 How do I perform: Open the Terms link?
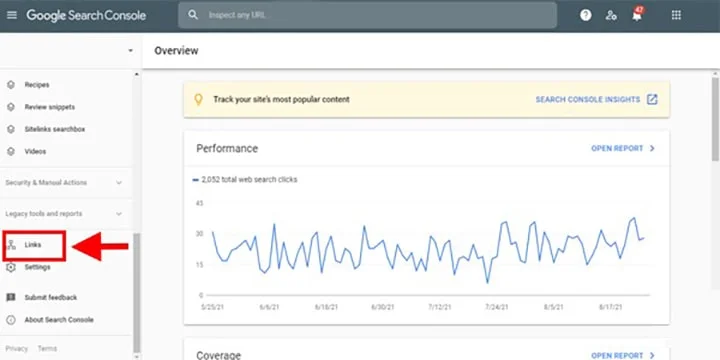(47, 349)
